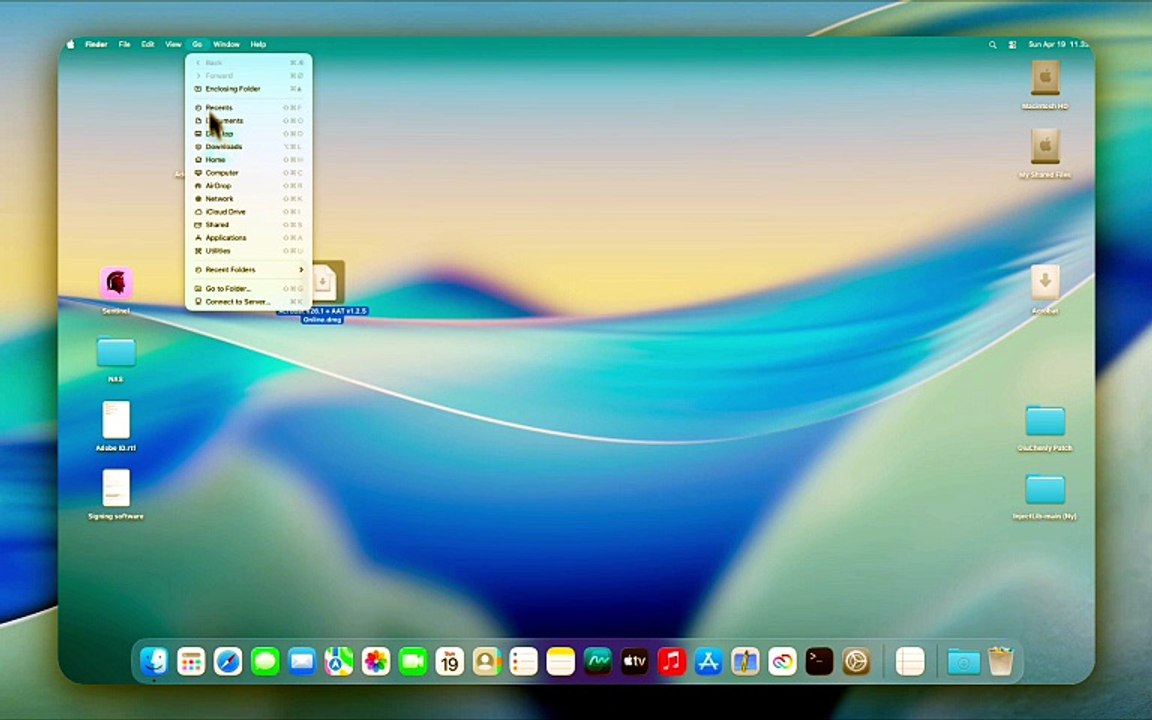Screen dimensions: 1152x720
Task: Choose Go to Folder… in the Go menu
Action: 248,289
